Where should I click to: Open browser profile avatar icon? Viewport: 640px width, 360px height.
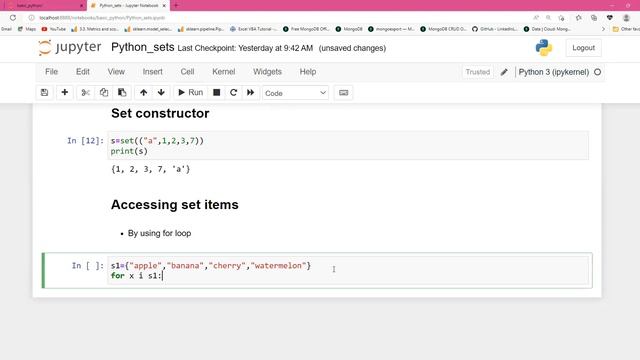coord(626,18)
